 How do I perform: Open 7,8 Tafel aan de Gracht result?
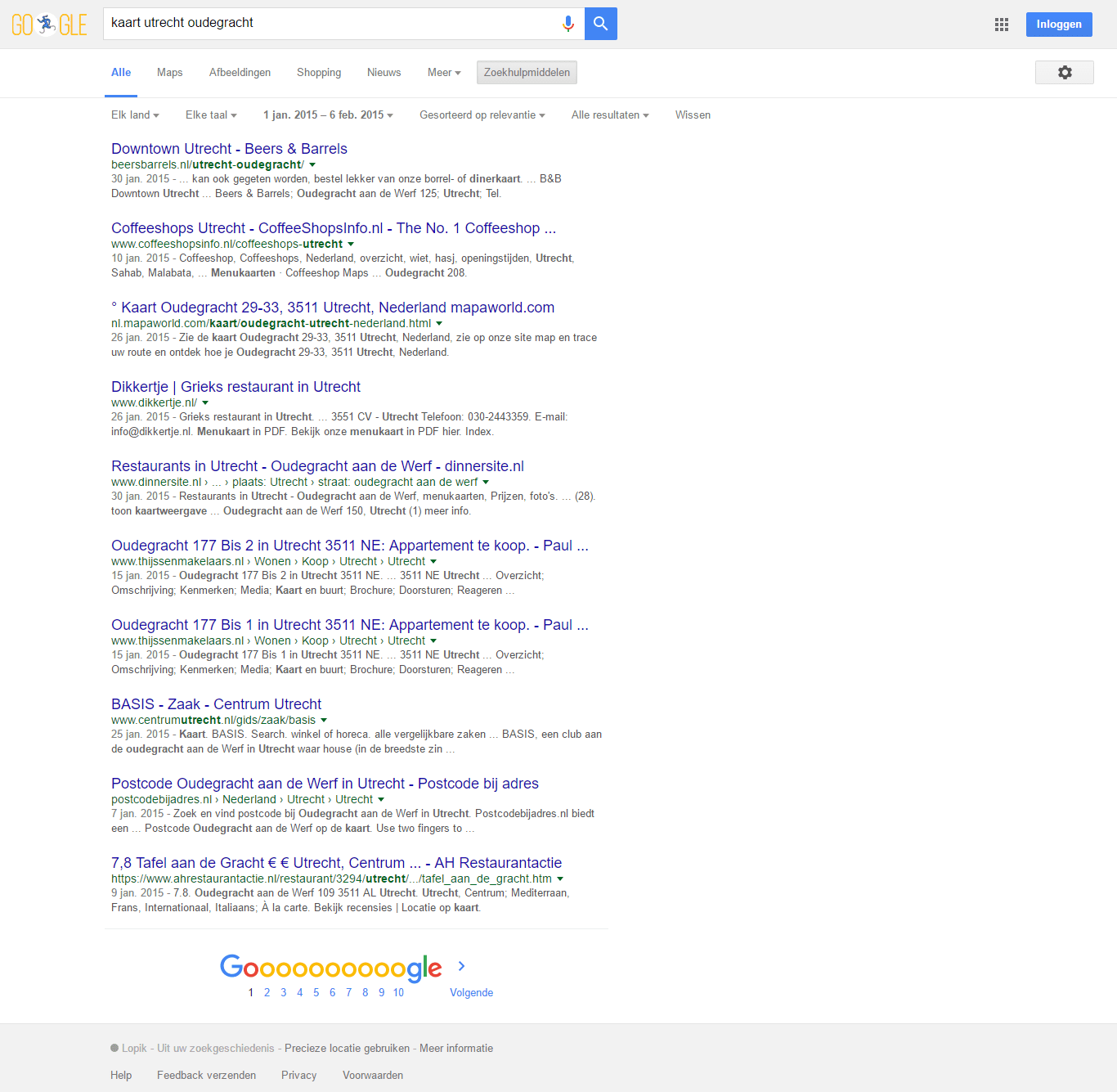[x=336, y=863]
